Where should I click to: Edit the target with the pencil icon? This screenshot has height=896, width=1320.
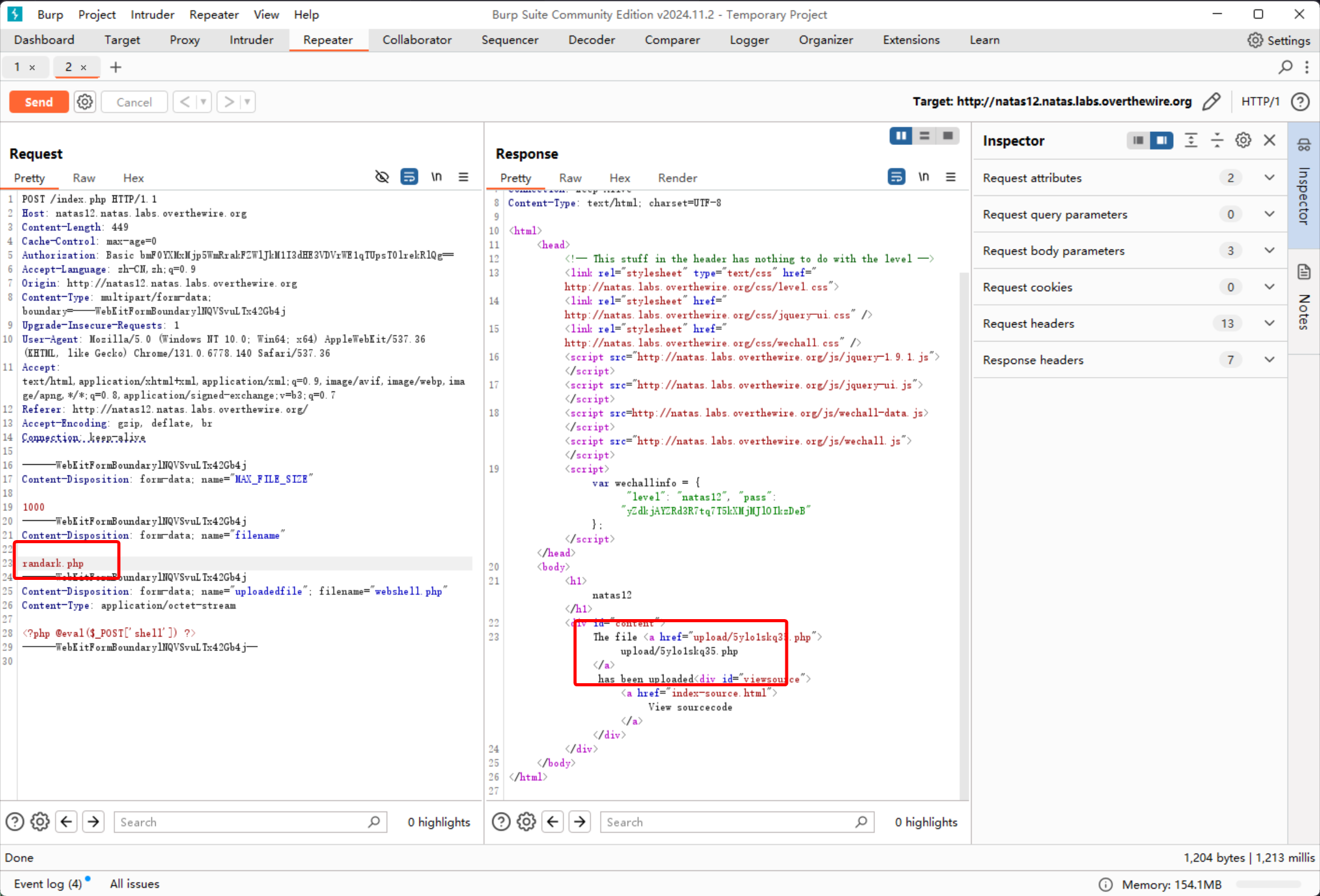tap(1211, 101)
